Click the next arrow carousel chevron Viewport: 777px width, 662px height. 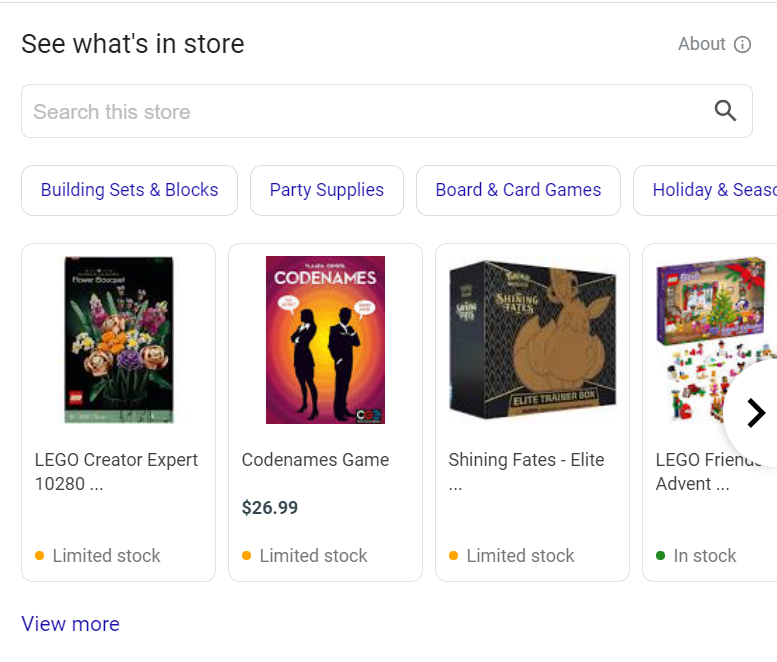(756, 412)
